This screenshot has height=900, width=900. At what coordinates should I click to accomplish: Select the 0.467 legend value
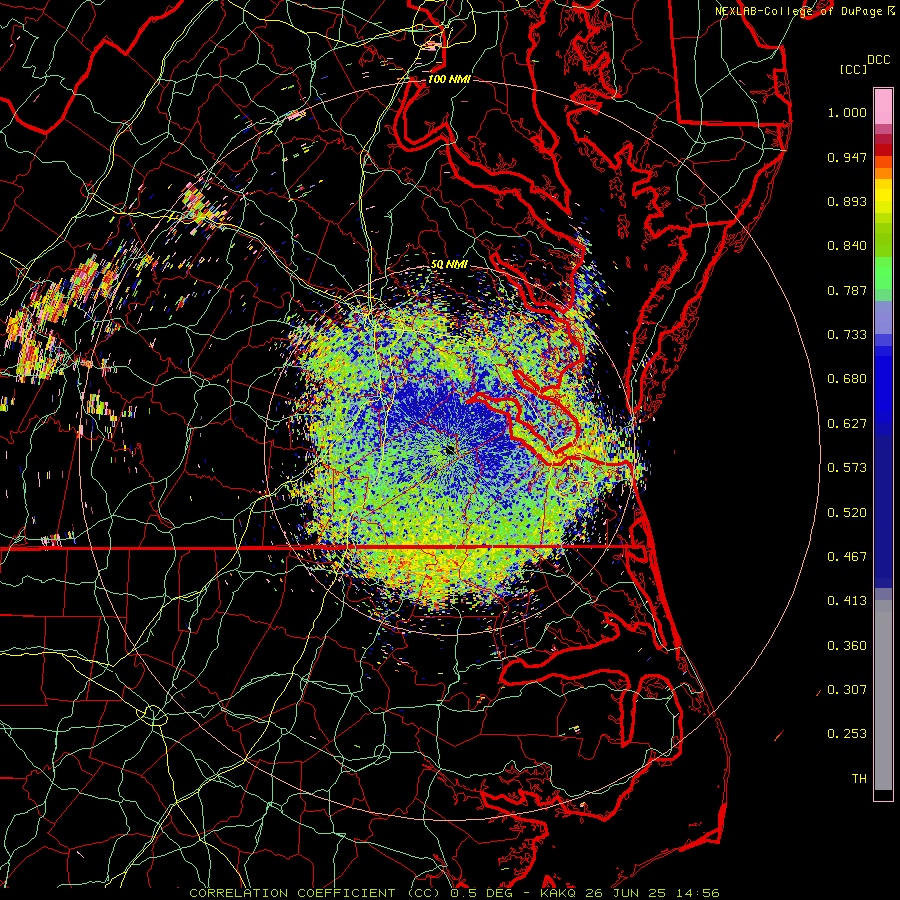[x=847, y=557]
